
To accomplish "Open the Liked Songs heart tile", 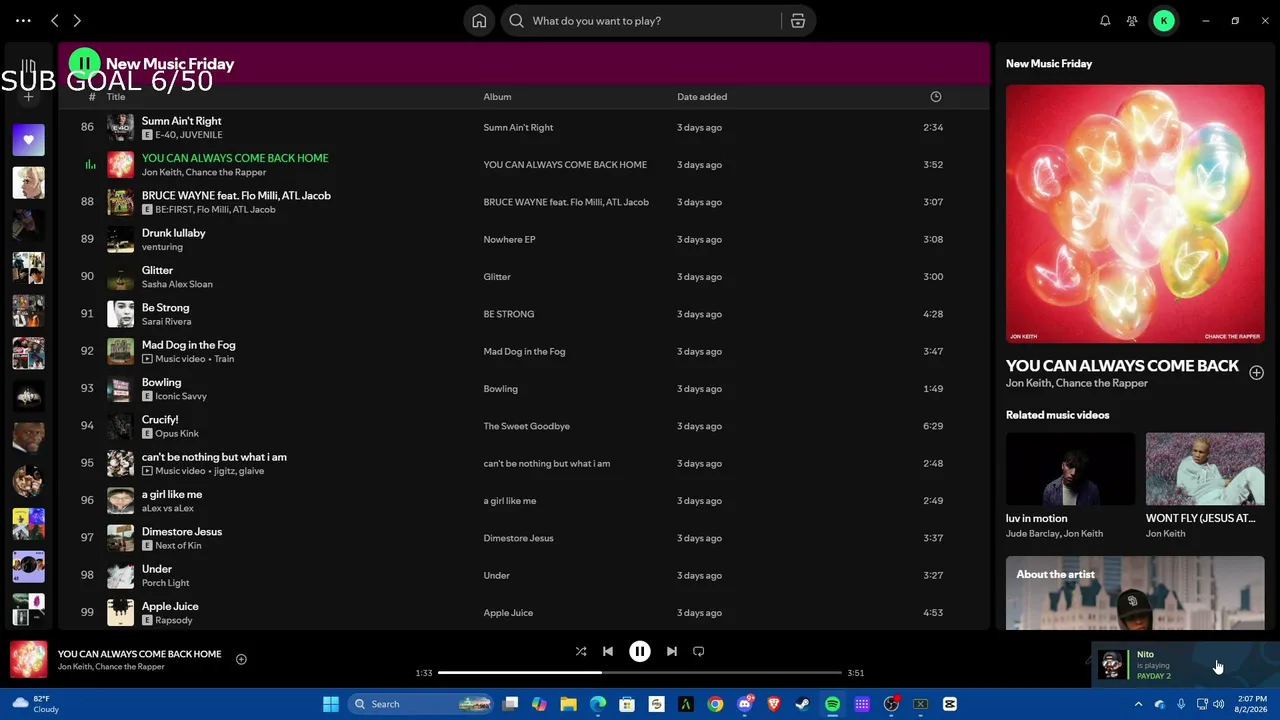I will pyautogui.click(x=29, y=140).
